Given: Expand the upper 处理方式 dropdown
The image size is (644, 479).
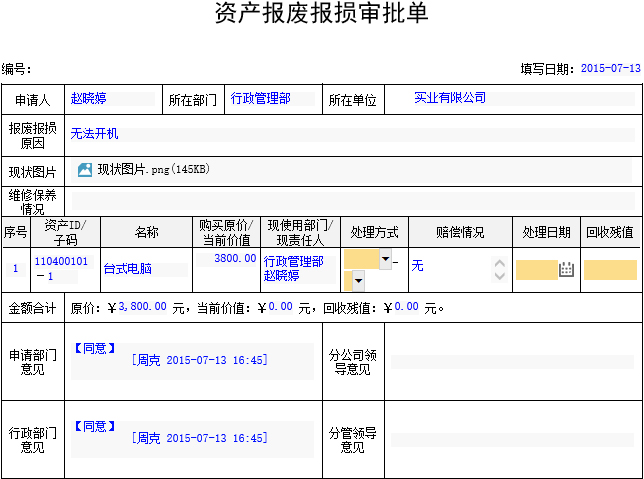Looking at the screenshot, I should (386, 260).
